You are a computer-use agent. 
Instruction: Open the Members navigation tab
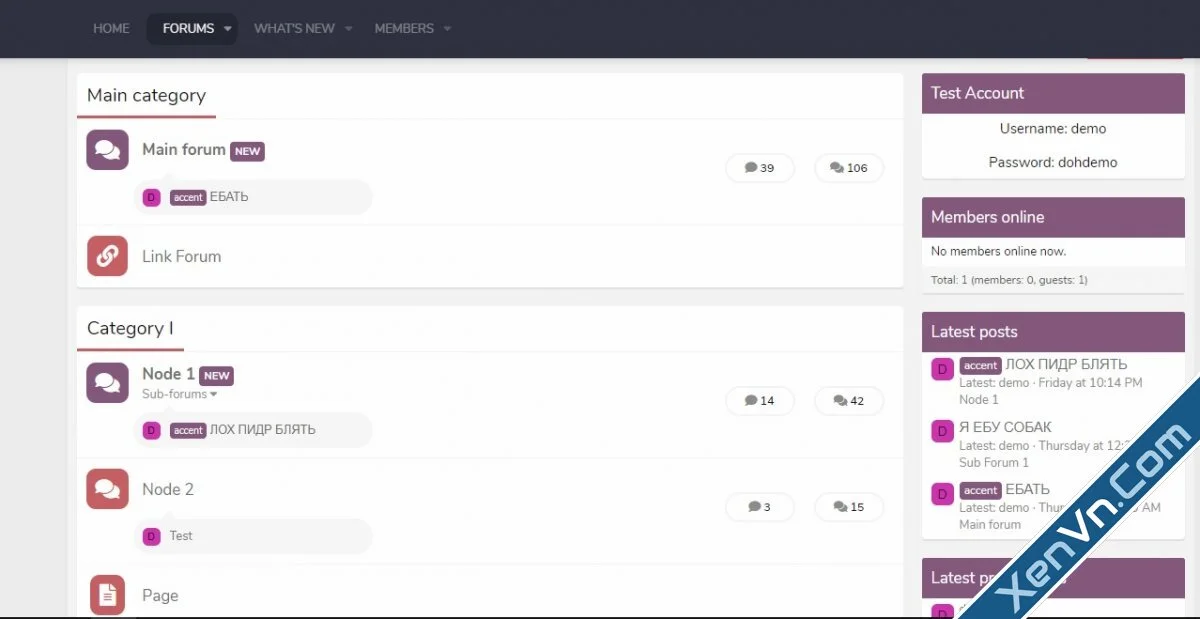(404, 29)
